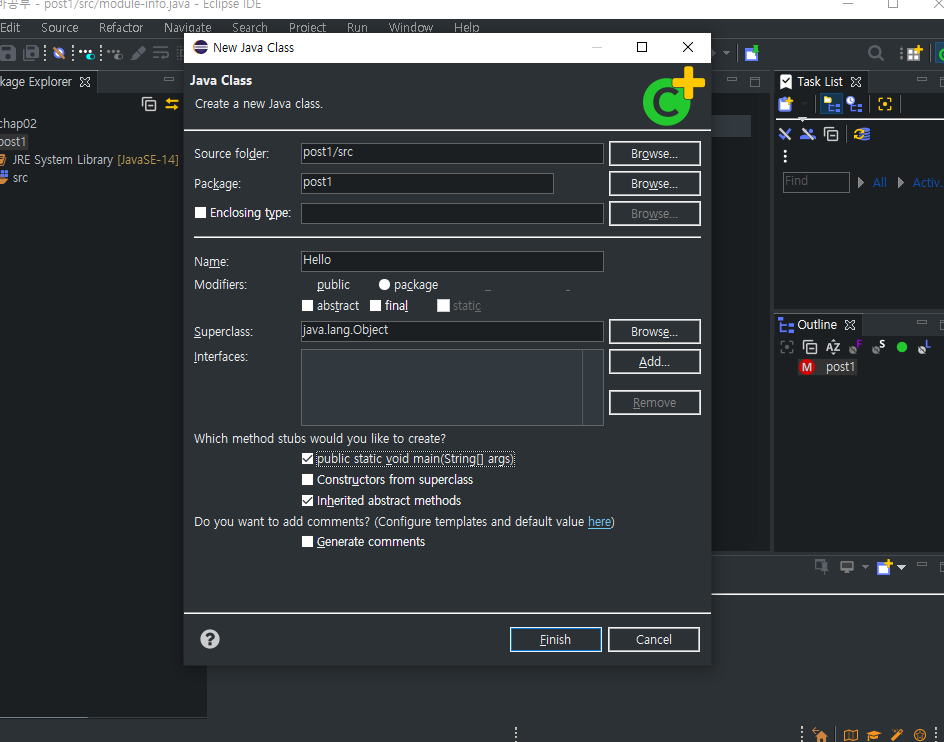Open the toolbar dropdown arrow left of pin icon
The height and width of the screenshot is (742, 944).
[727, 54]
